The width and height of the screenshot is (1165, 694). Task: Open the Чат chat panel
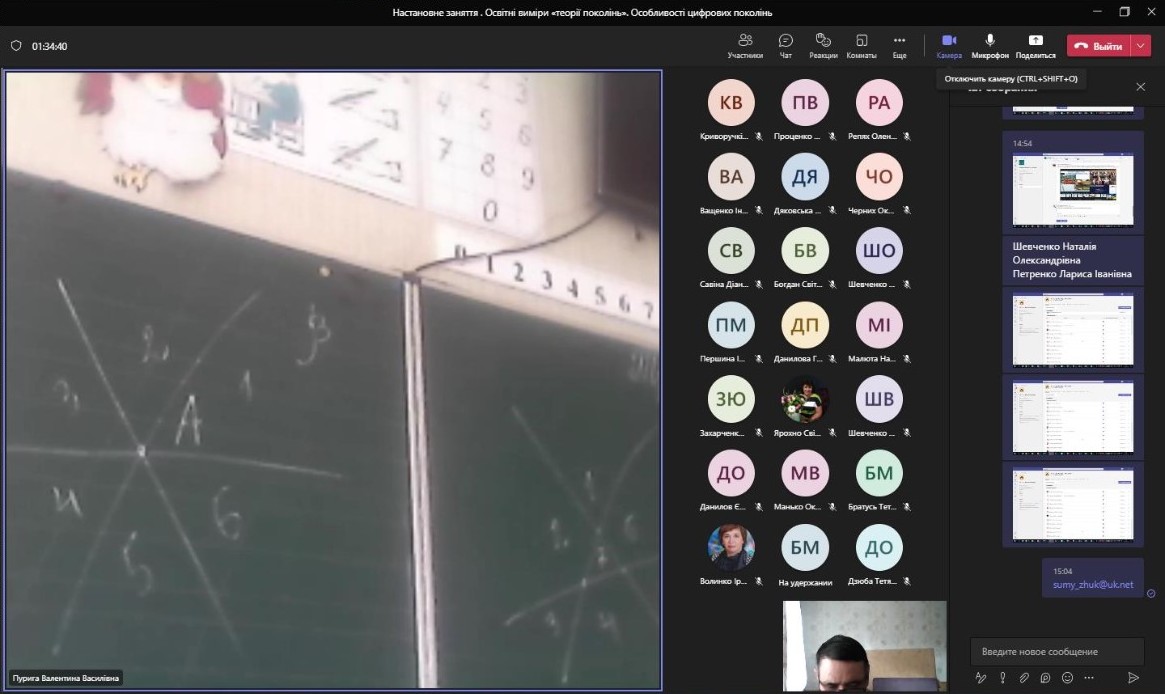(785, 45)
